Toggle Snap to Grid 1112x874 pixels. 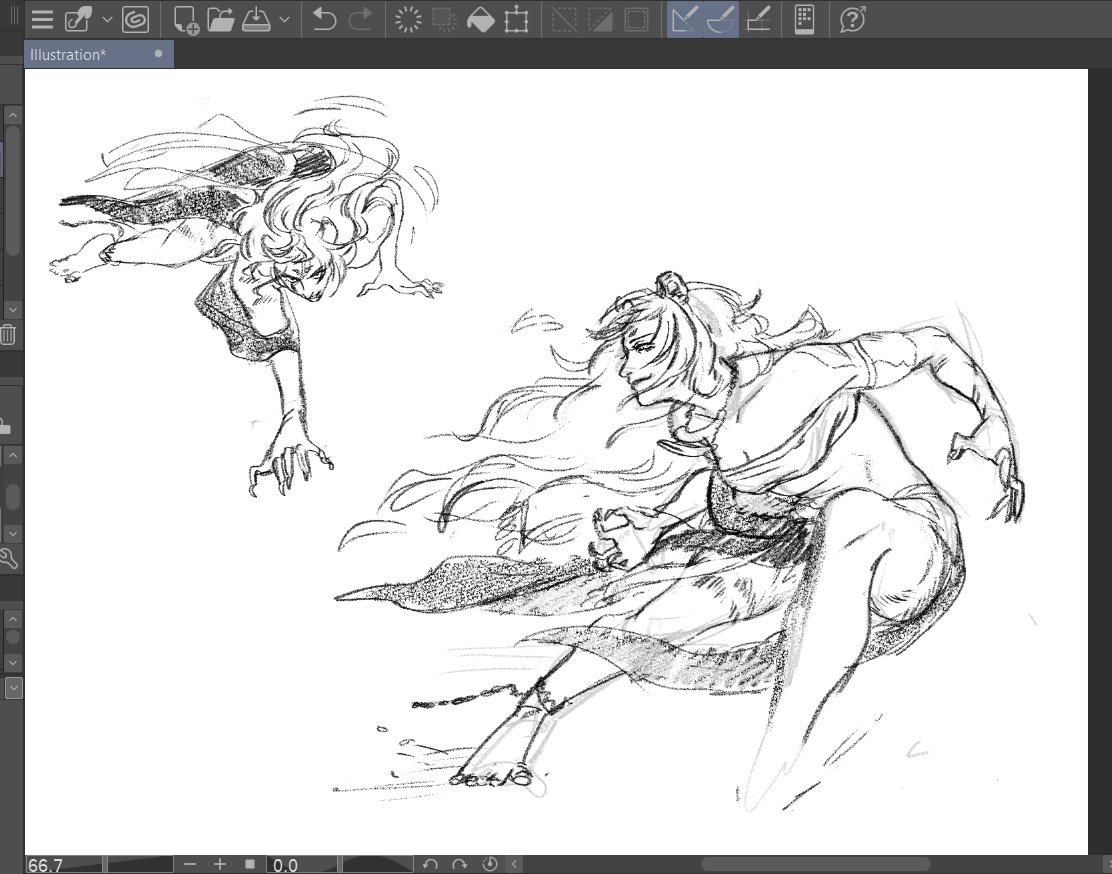758,19
